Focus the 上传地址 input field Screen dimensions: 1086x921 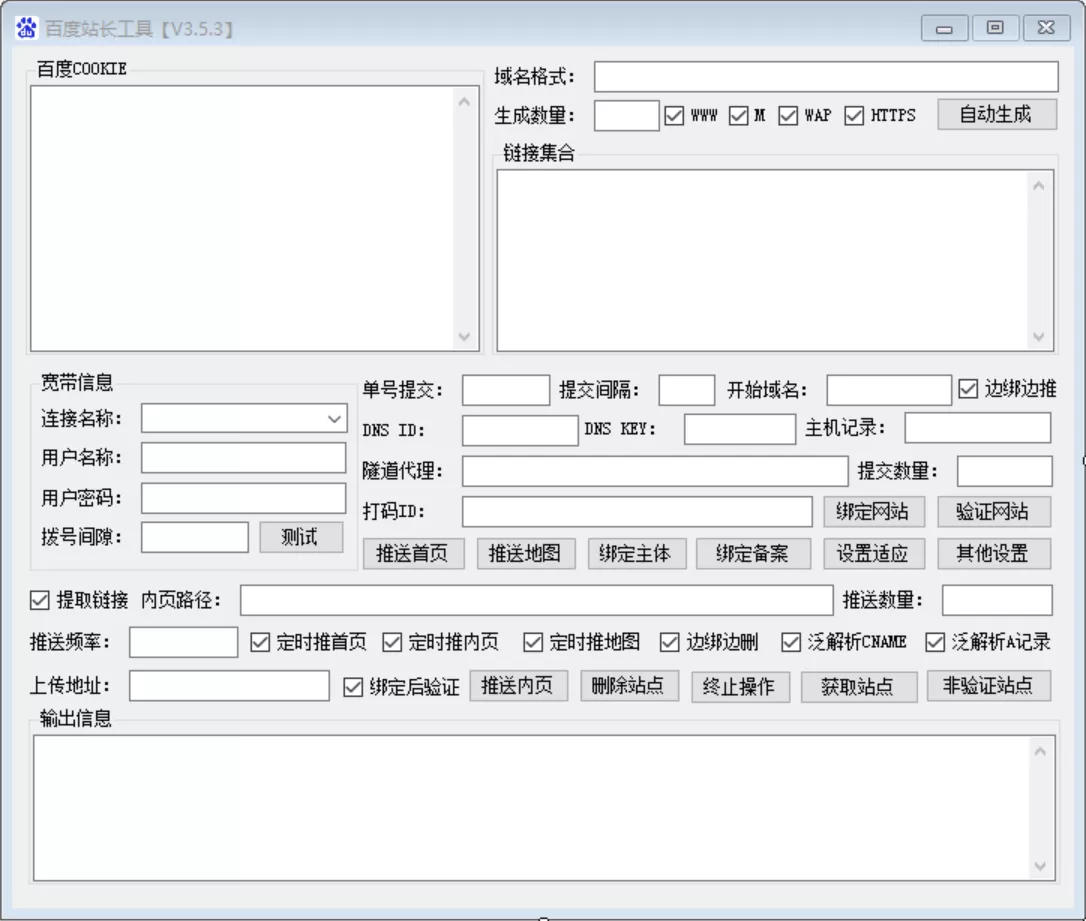click(x=229, y=686)
